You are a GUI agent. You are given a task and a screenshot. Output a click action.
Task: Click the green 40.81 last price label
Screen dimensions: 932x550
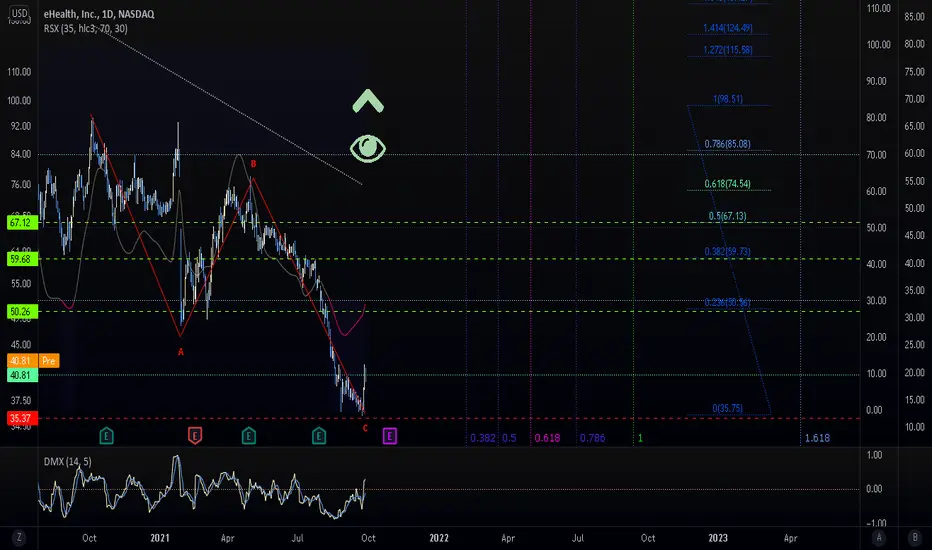(x=21, y=375)
